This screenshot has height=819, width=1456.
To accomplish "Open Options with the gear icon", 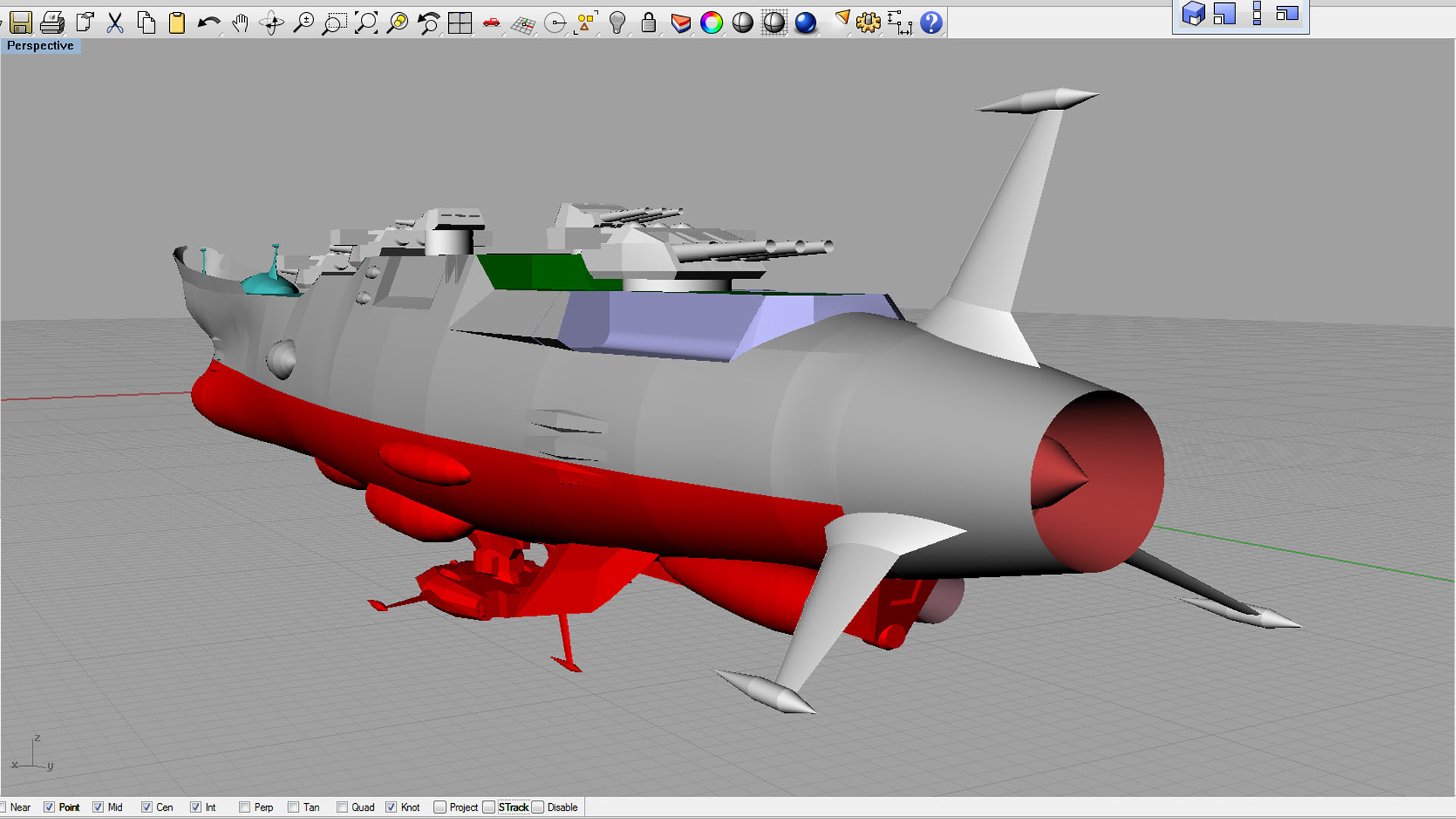I will click(x=868, y=23).
